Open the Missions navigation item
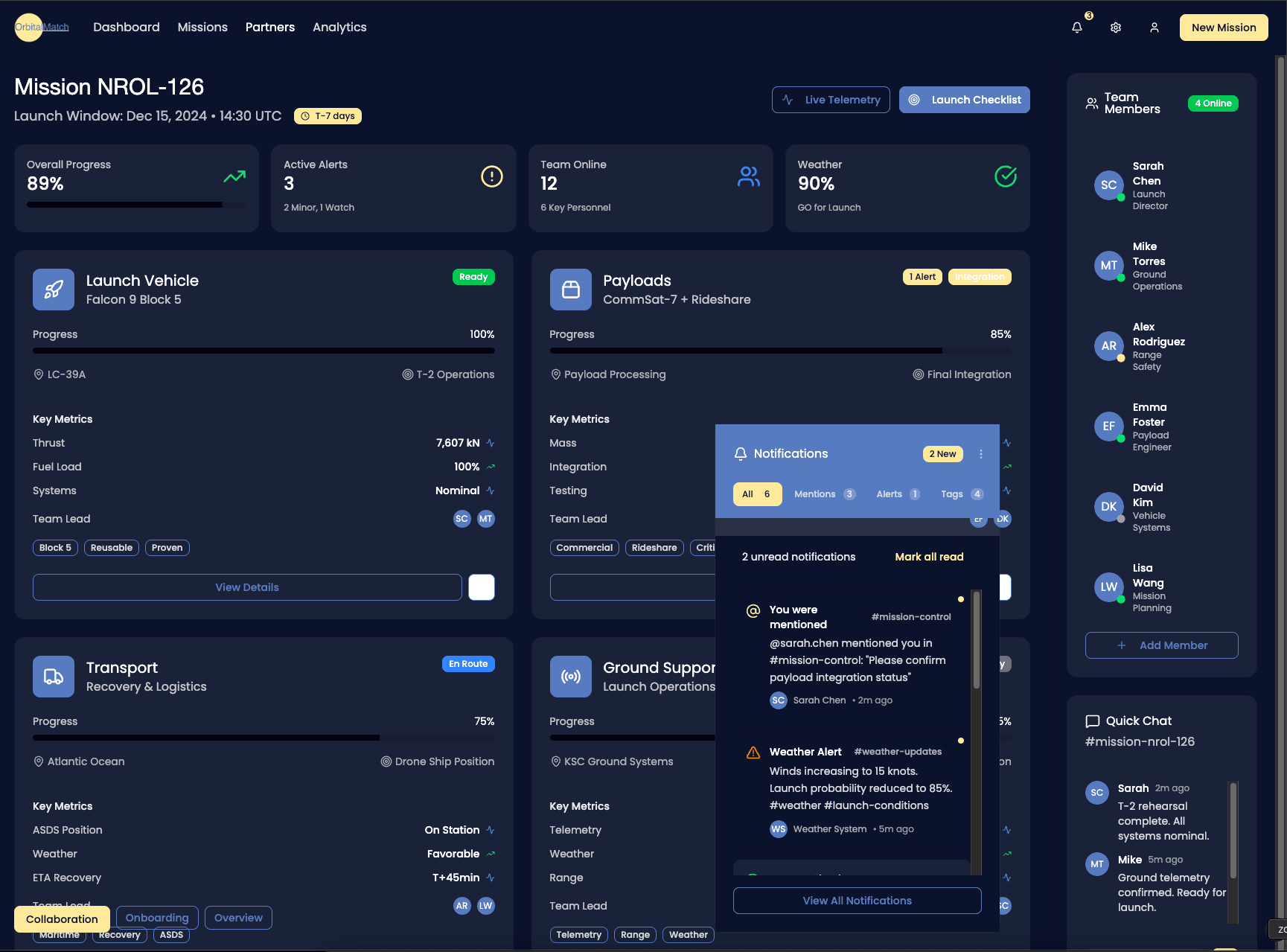The image size is (1287, 952). click(x=202, y=27)
